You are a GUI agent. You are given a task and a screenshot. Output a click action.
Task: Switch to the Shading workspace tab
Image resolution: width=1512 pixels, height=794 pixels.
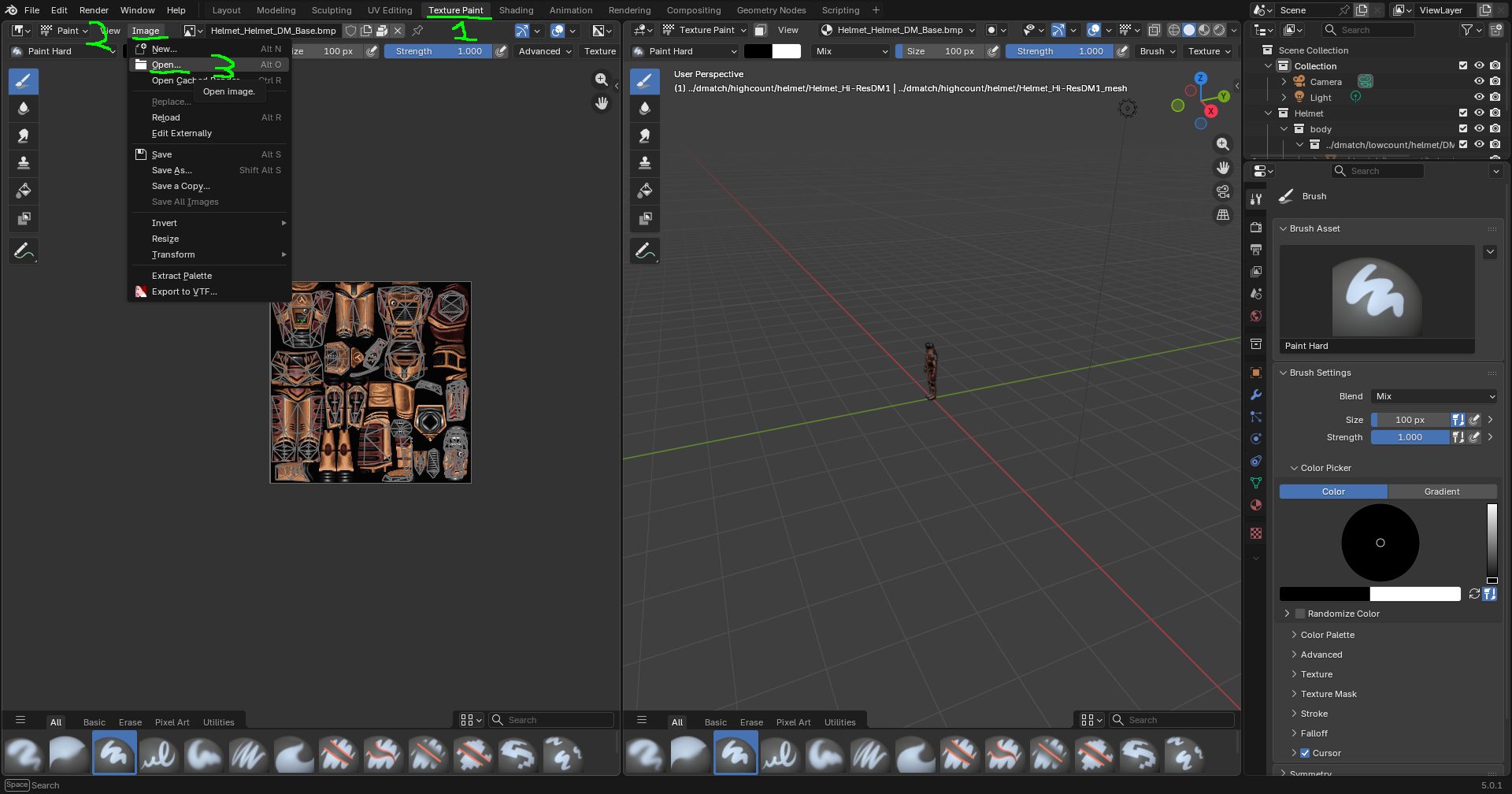click(x=516, y=10)
